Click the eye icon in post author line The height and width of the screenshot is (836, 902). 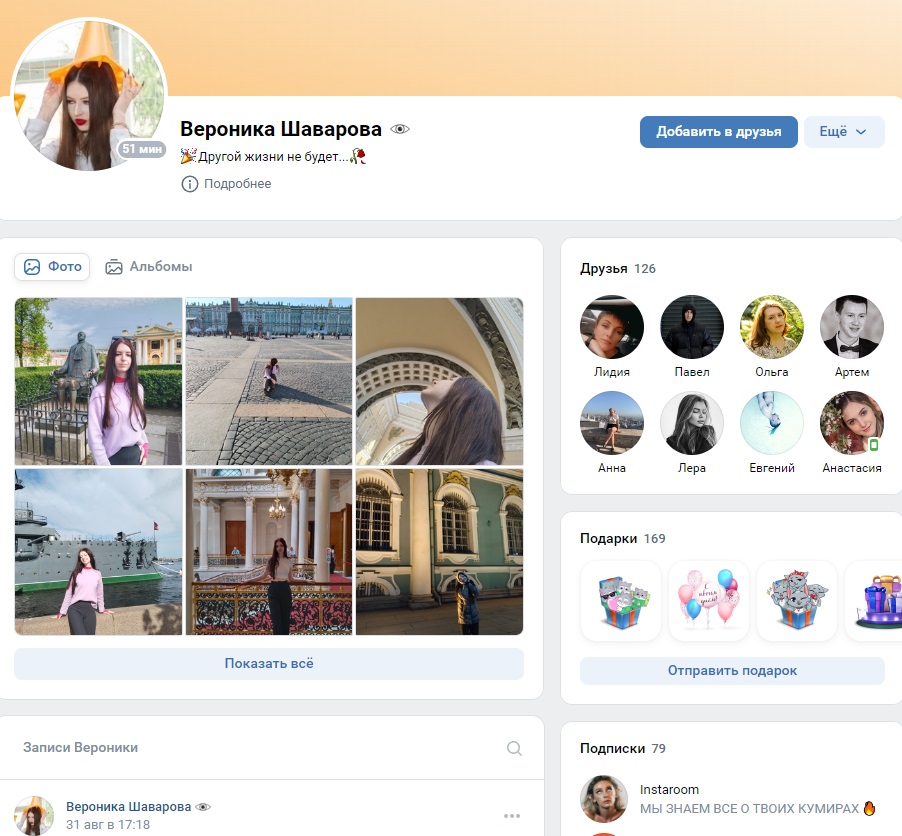tap(203, 807)
